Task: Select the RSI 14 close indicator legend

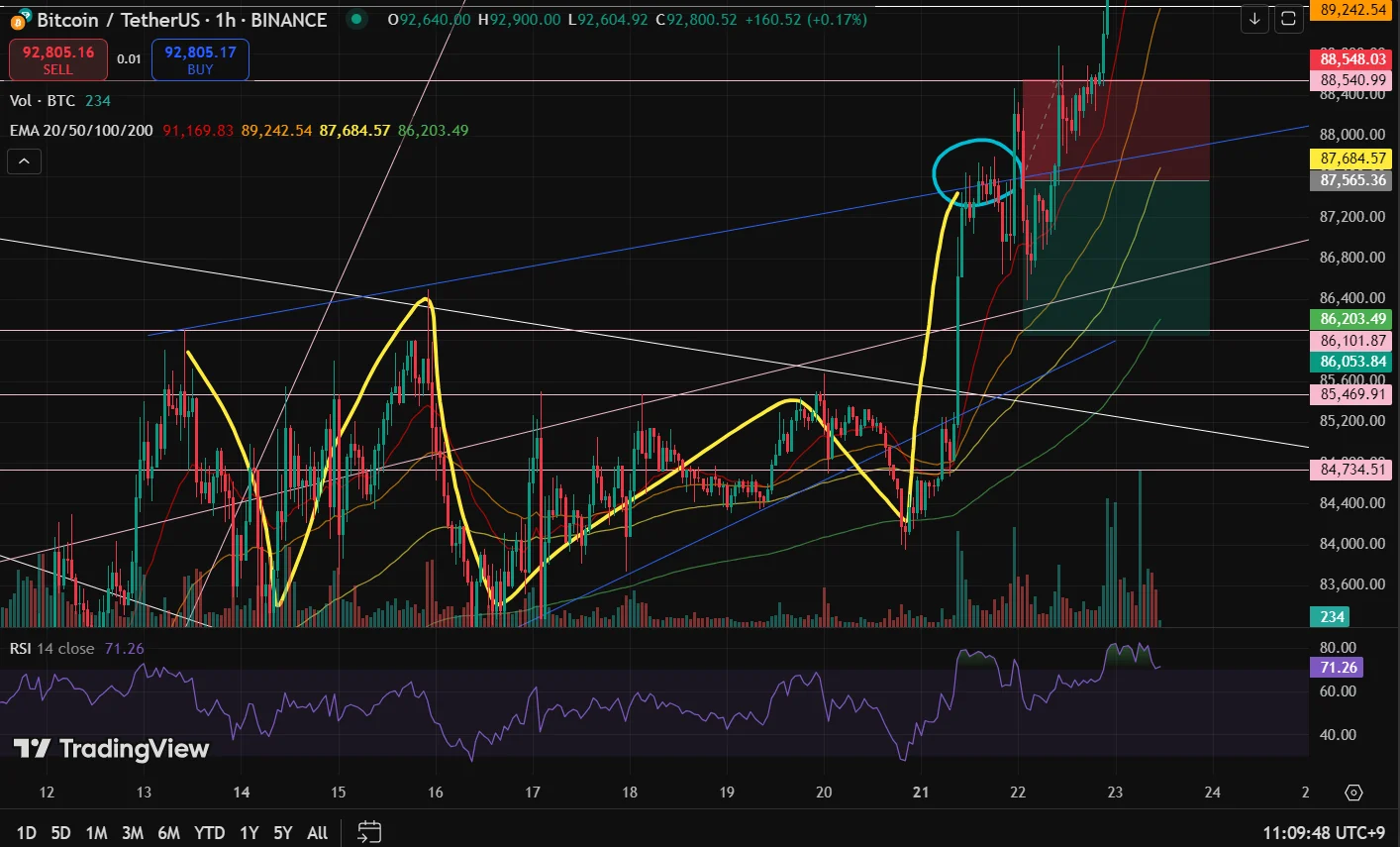Action: (x=52, y=649)
